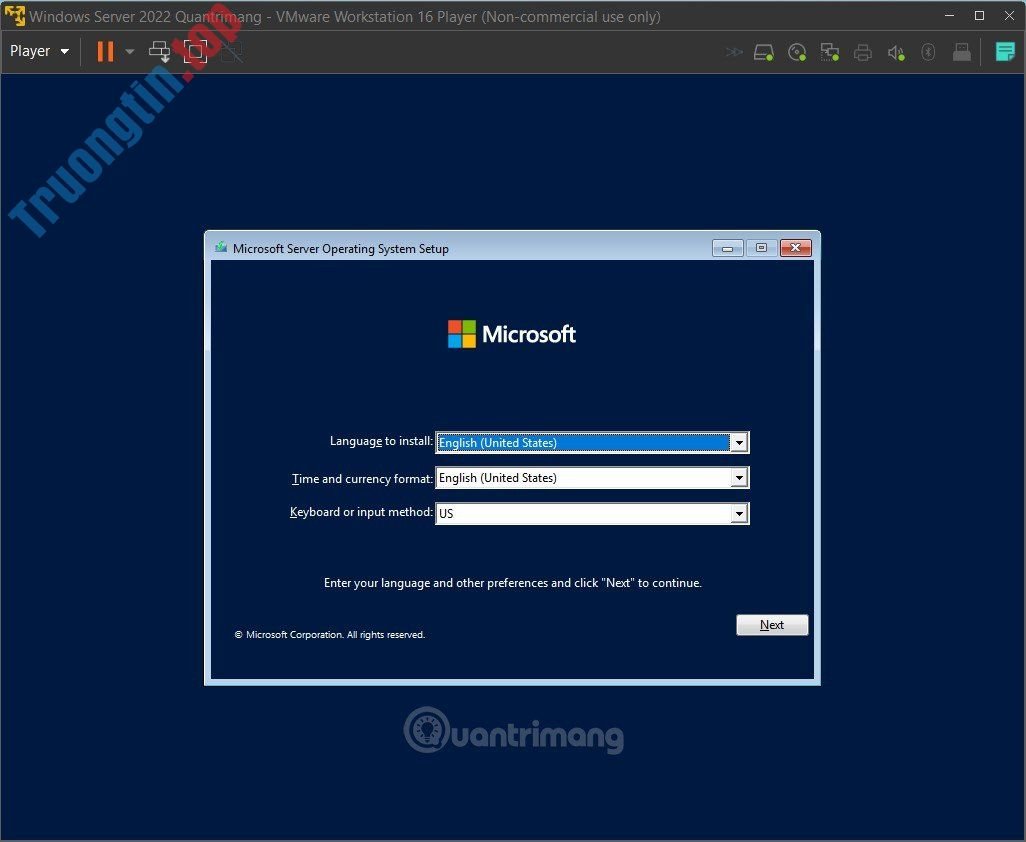
Task: Suspend the virtual machine with the pause icon
Action: (x=105, y=50)
